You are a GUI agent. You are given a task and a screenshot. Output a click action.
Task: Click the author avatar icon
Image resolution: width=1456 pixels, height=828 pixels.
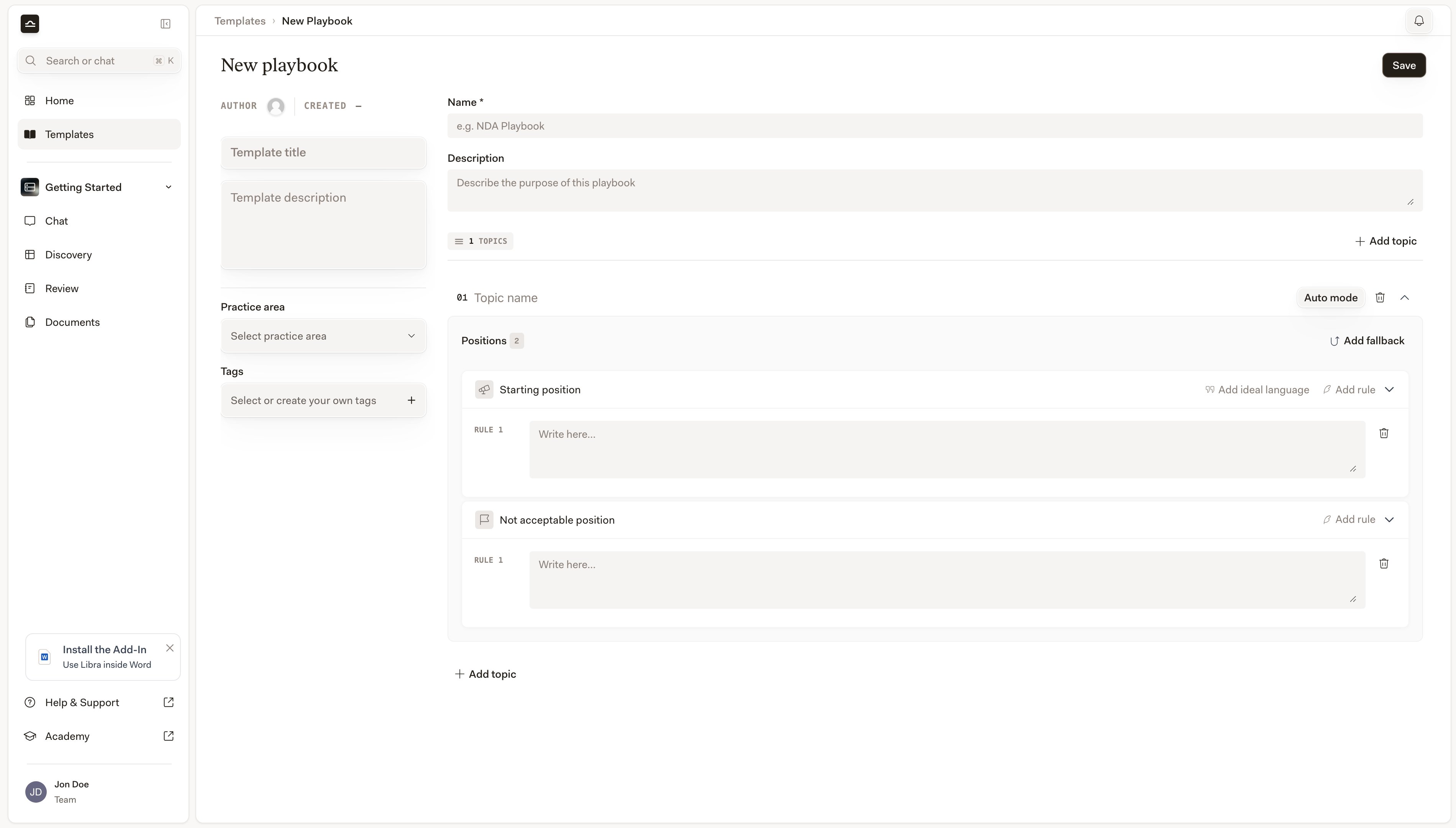coord(275,106)
